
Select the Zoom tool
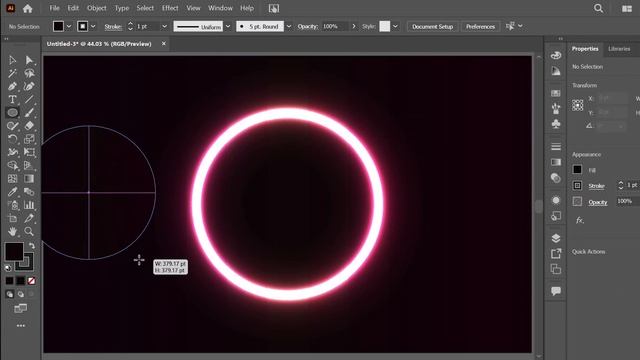[x=29, y=231]
